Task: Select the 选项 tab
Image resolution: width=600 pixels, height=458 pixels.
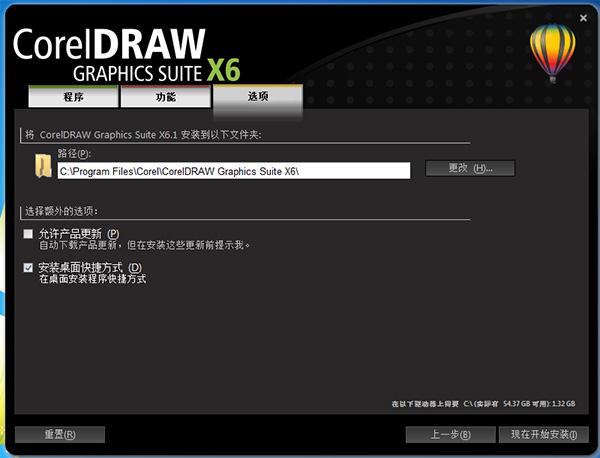Action: [258, 99]
